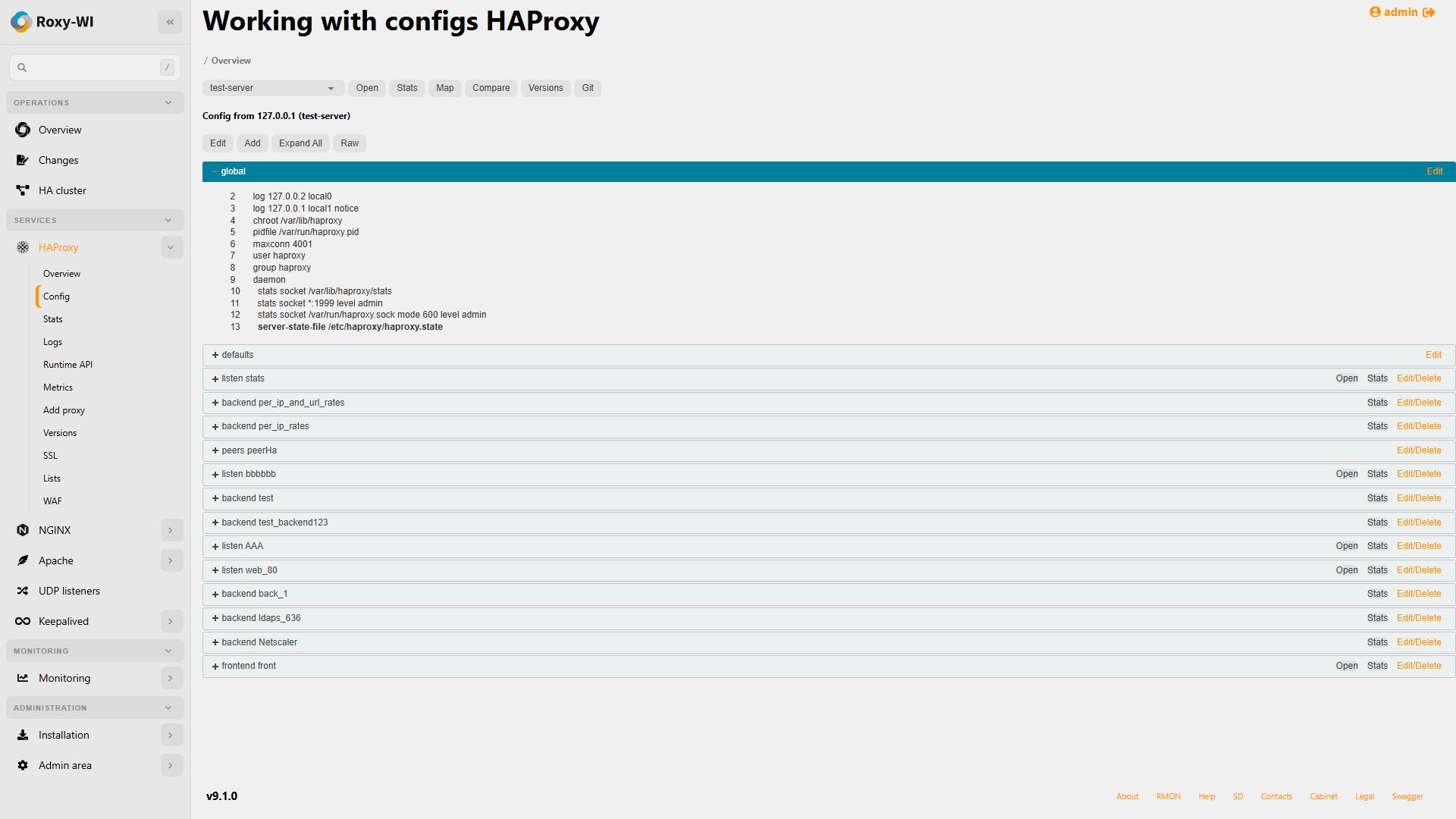
Task: Open Runtime API menu item
Action: click(x=67, y=365)
